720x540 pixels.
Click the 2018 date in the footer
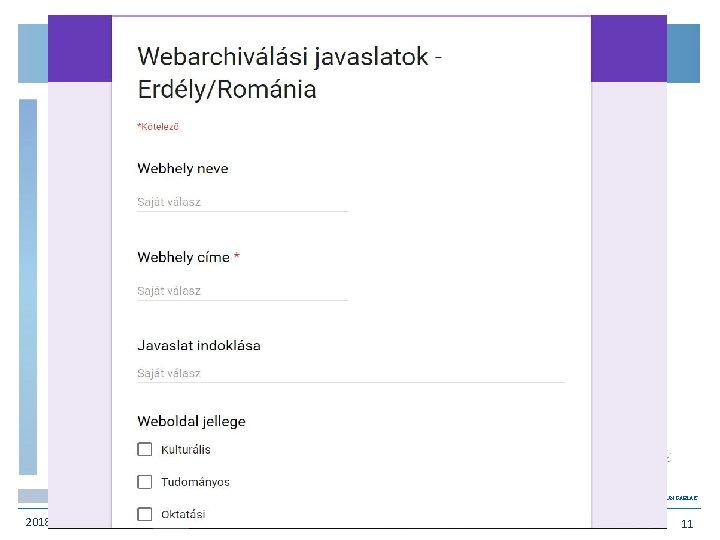tap(37, 523)
